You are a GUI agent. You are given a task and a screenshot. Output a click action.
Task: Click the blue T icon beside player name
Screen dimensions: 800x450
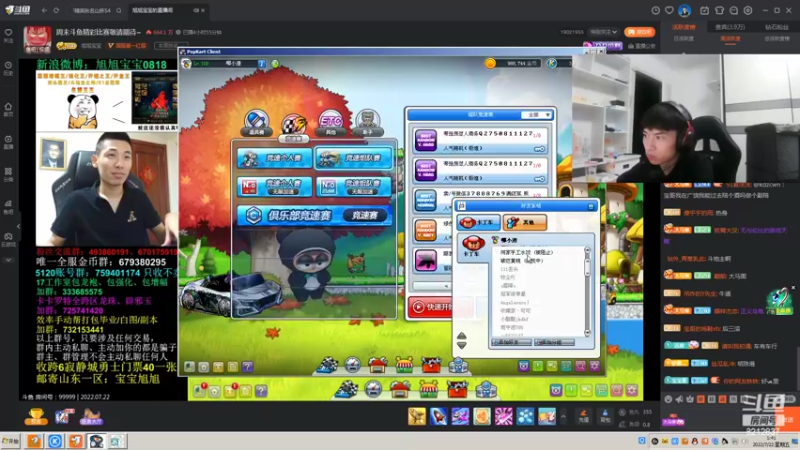point(262,64)
